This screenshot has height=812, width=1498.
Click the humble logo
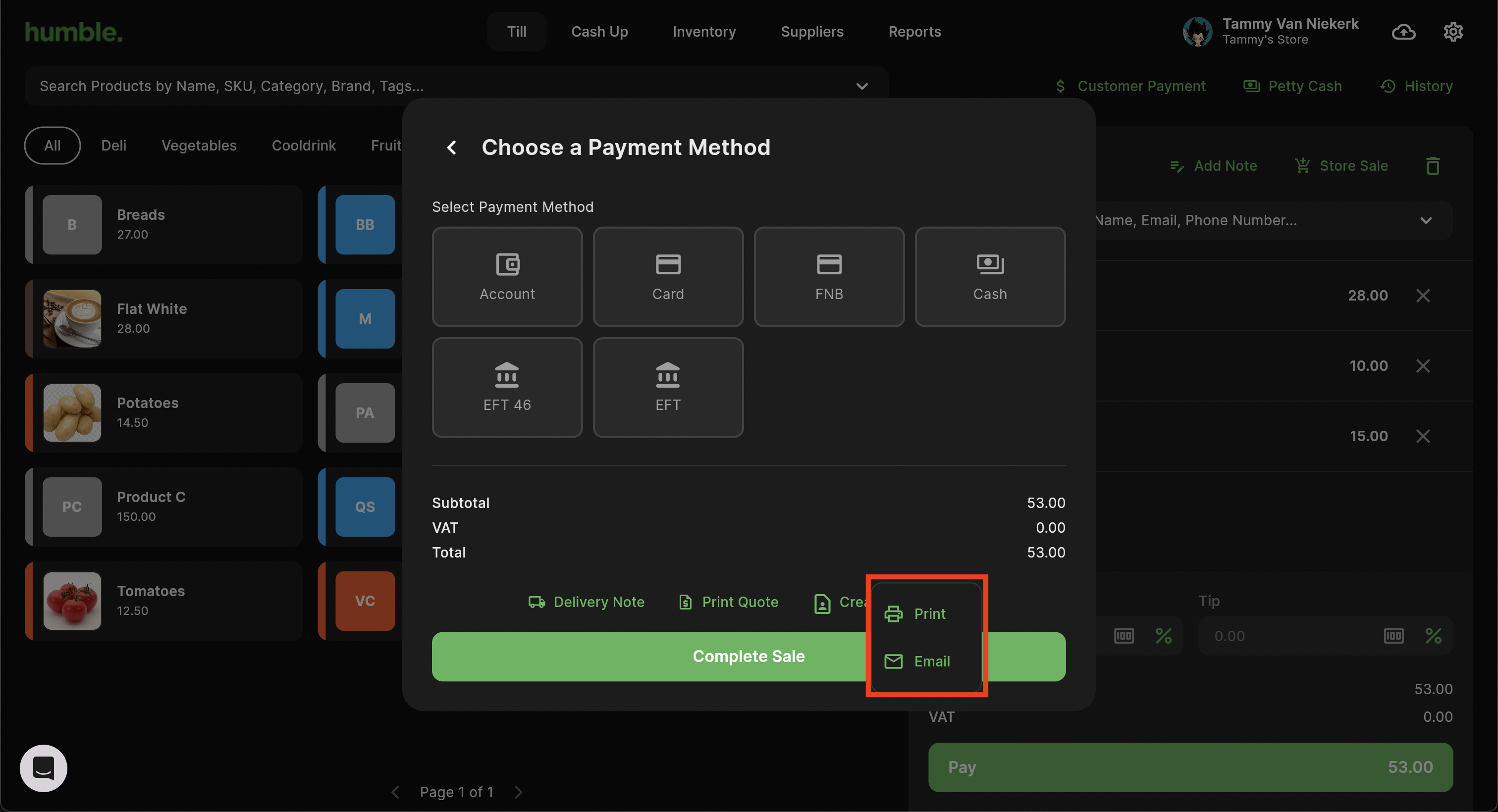74,32
